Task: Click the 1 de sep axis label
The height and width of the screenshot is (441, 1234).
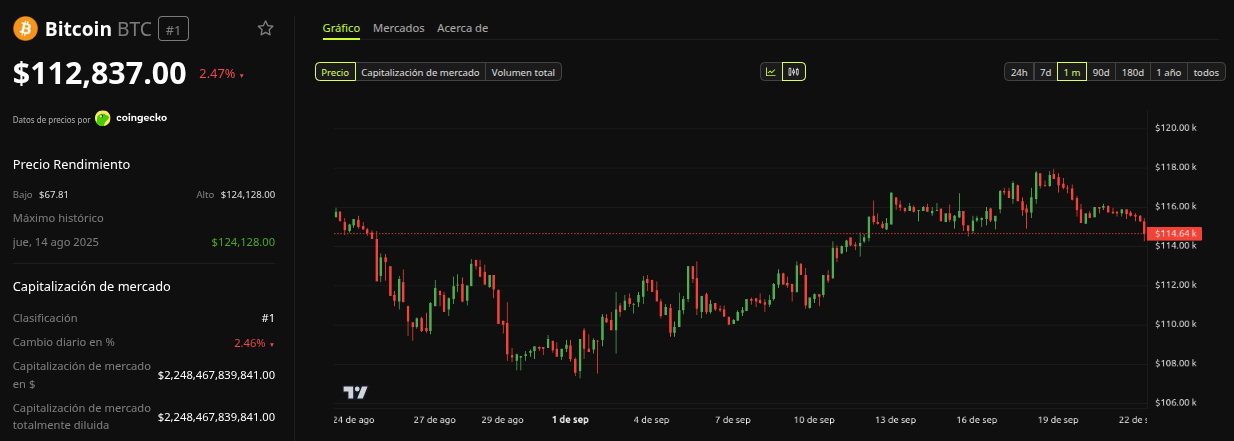Action: point(570,420)
